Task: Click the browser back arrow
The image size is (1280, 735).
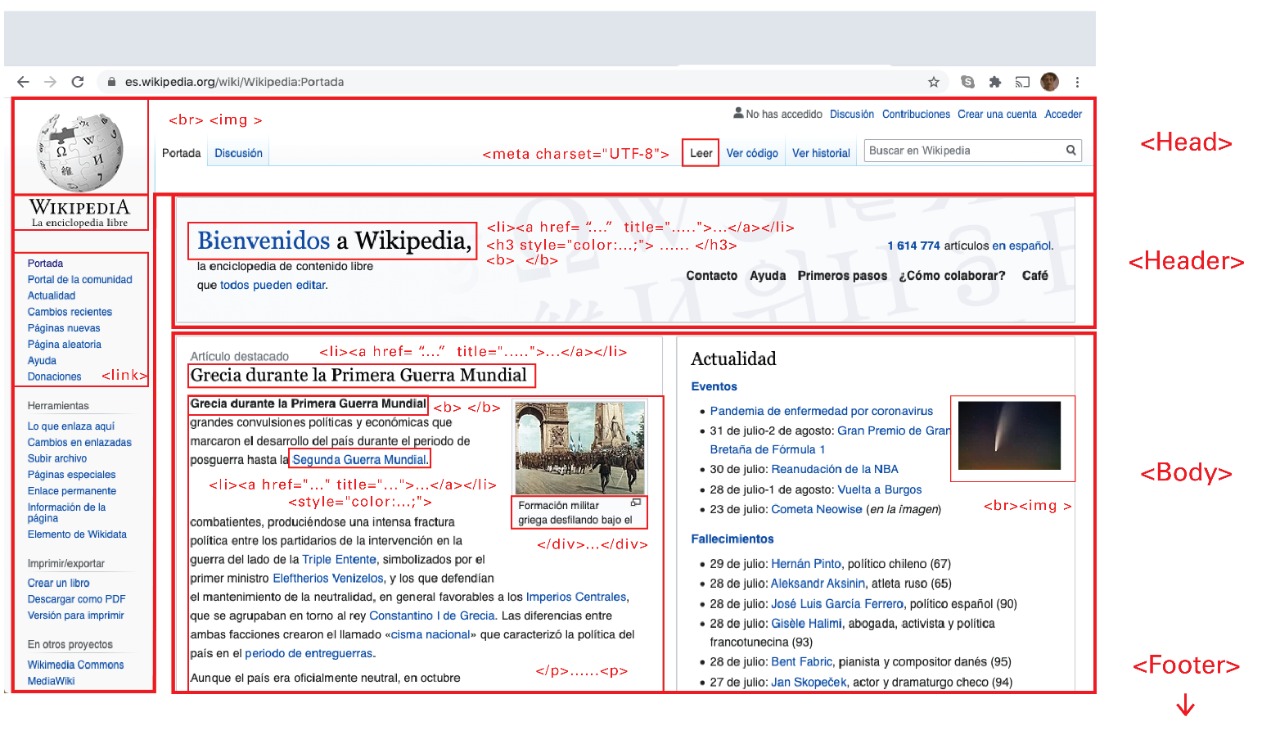Action: (23, 82)
